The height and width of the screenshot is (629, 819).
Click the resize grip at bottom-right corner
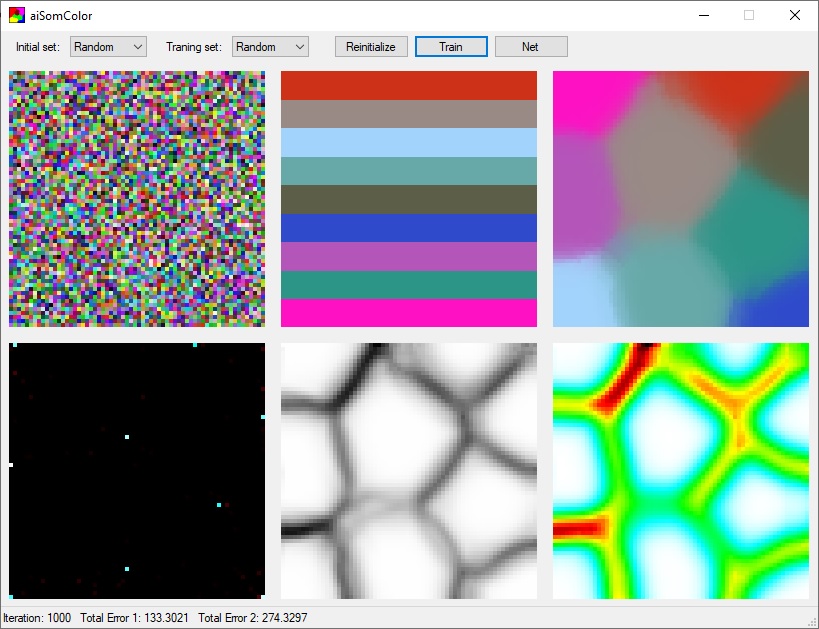[x=813, y=623]
